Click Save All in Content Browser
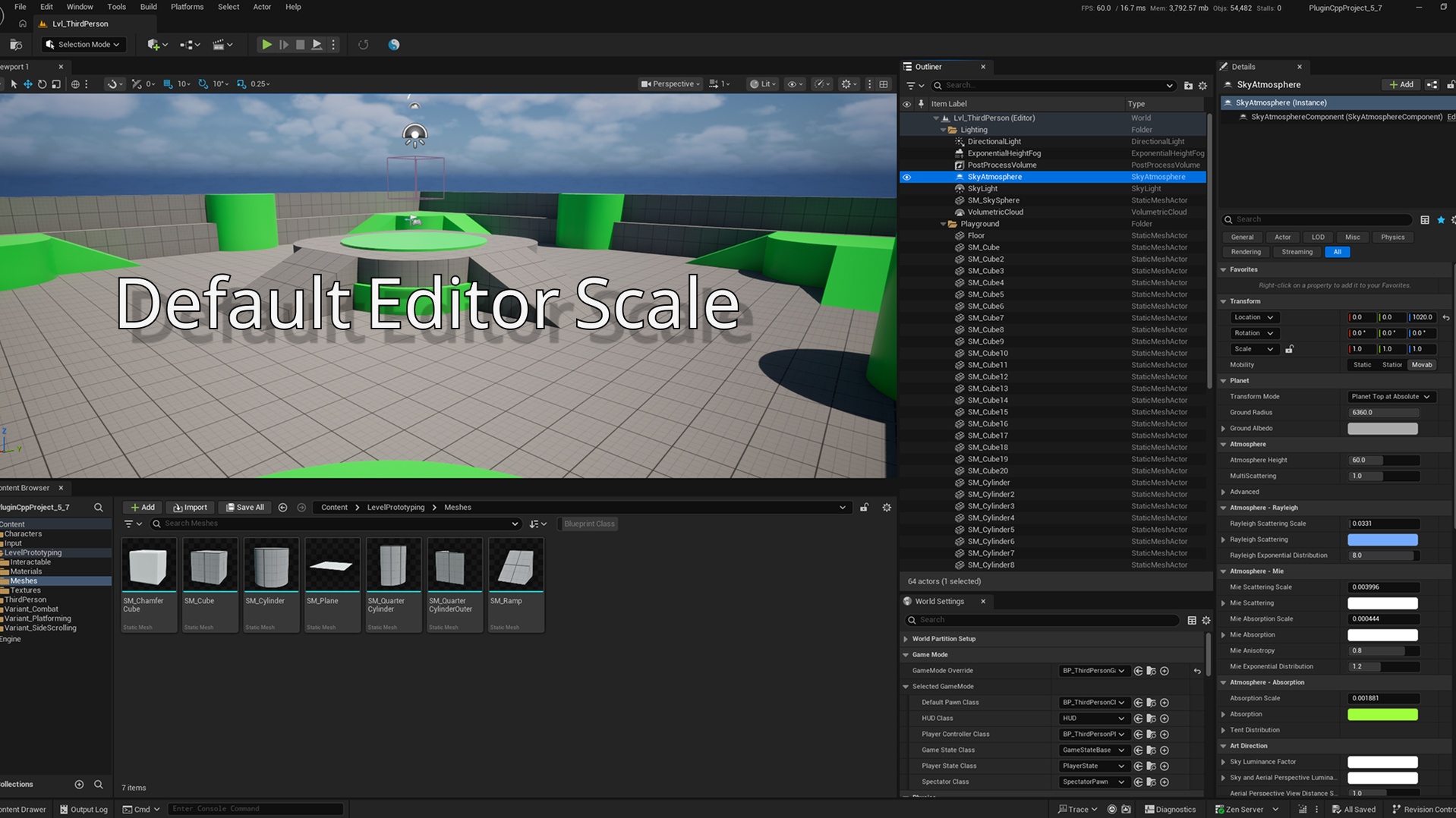This screenshot has width=1456, height=818. [245, 508]
